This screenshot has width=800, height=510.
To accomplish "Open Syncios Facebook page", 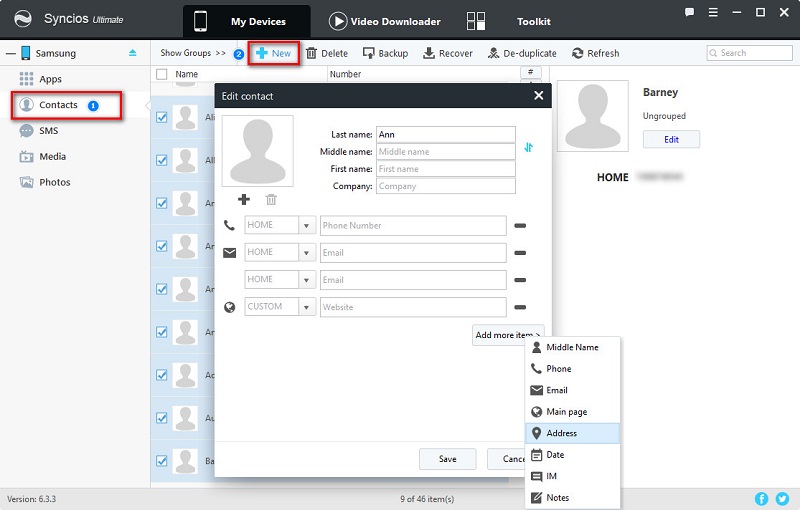I will [x=761, y=498].
